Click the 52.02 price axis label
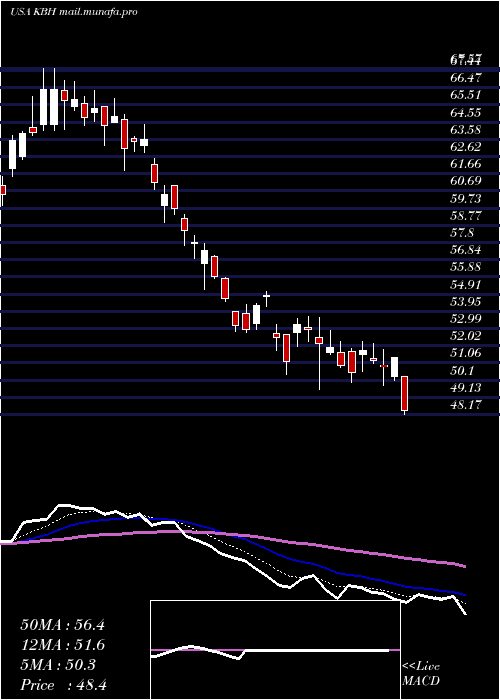This screenshot has width=500, height=700. [465, 336]
